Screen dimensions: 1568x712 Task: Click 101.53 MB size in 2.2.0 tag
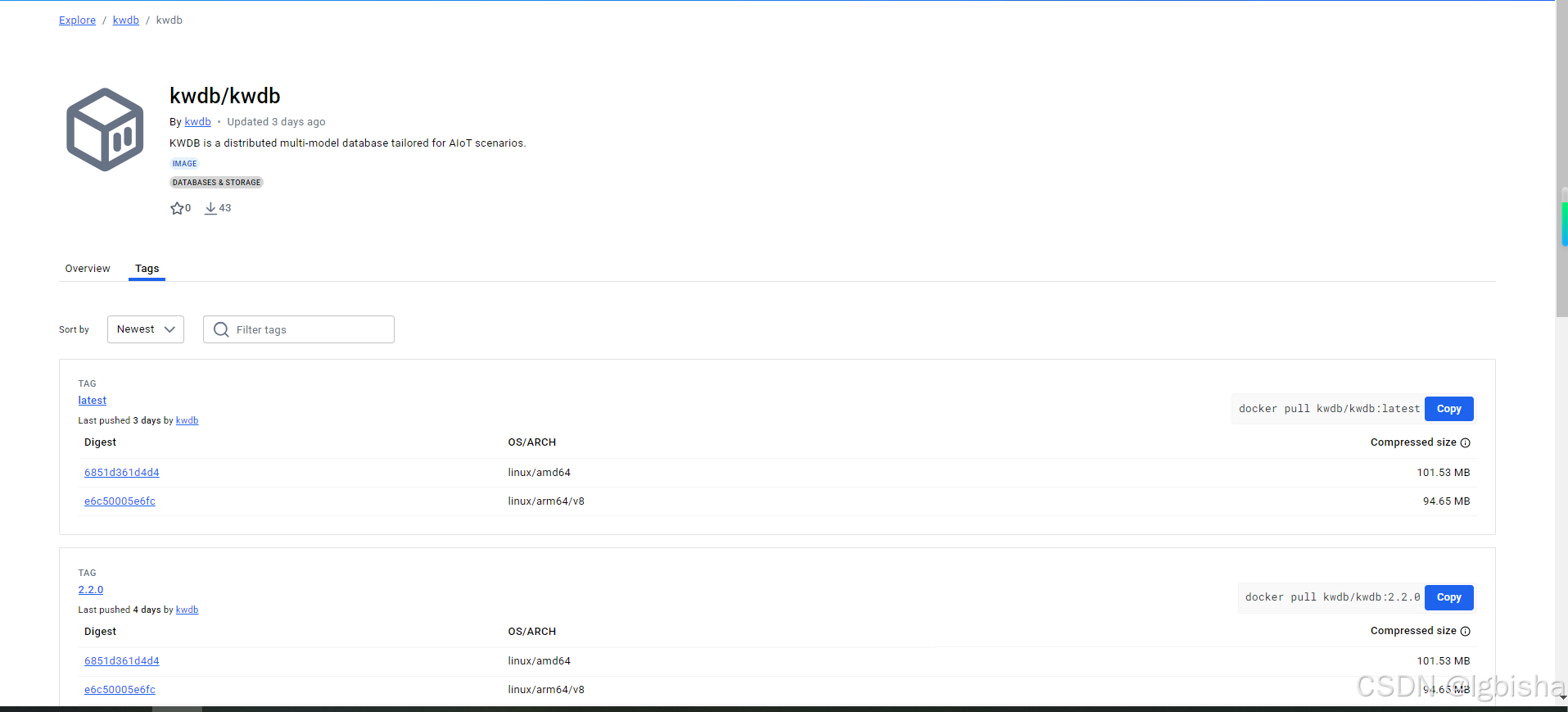[x=1444, y=661]
